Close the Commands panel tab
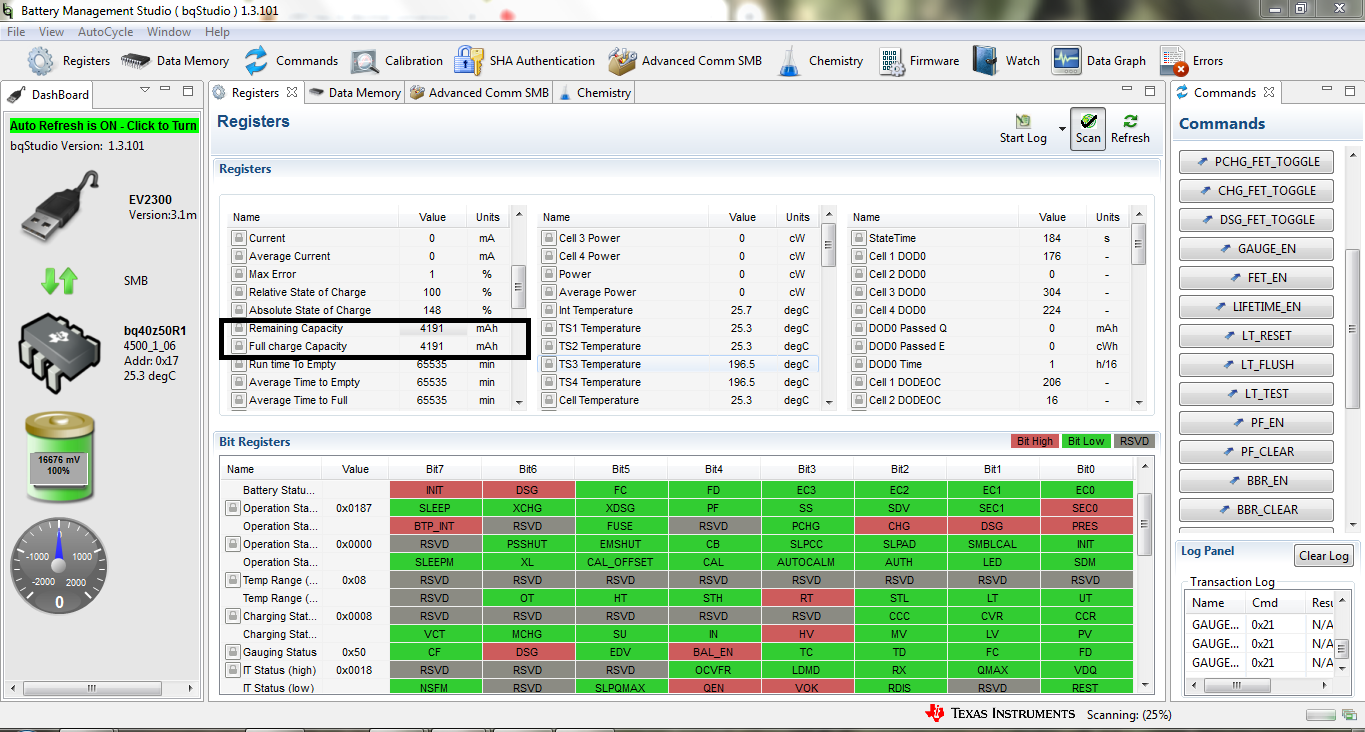The width and height of the screenshot is (1365, 732). click(x=1268, y=92)
